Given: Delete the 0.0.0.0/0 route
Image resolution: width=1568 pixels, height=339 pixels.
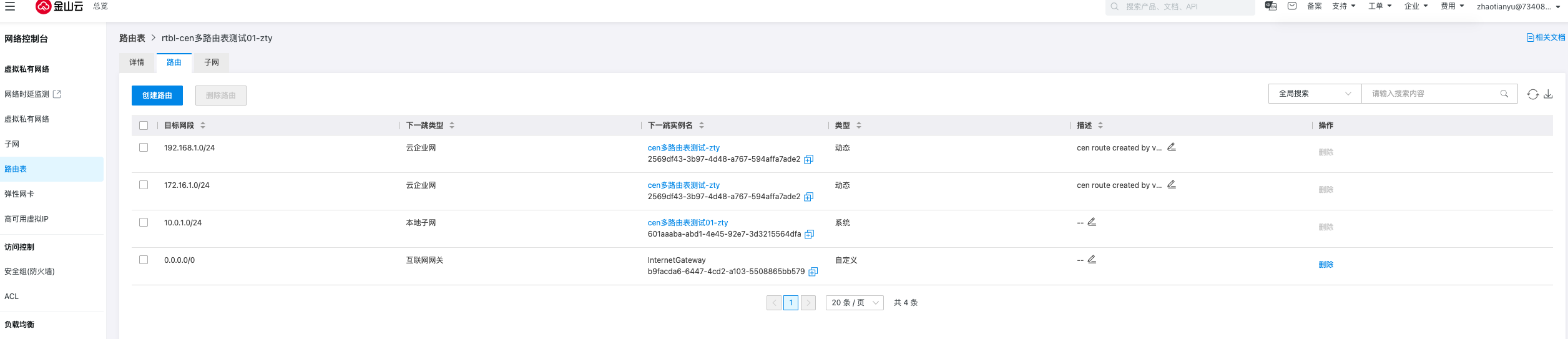Looking at the screenshot, I should point(1326,265).
